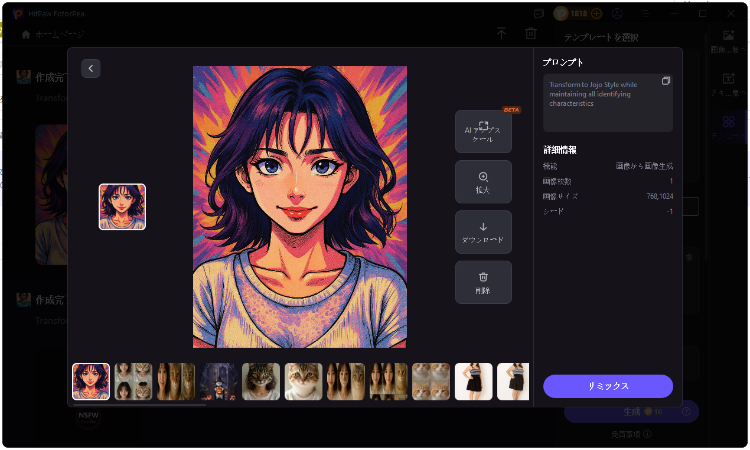This screenshot has height=450, width=750.
Task: Select the active anime girl thumbnail in the filmstrip
Action: 91,382
